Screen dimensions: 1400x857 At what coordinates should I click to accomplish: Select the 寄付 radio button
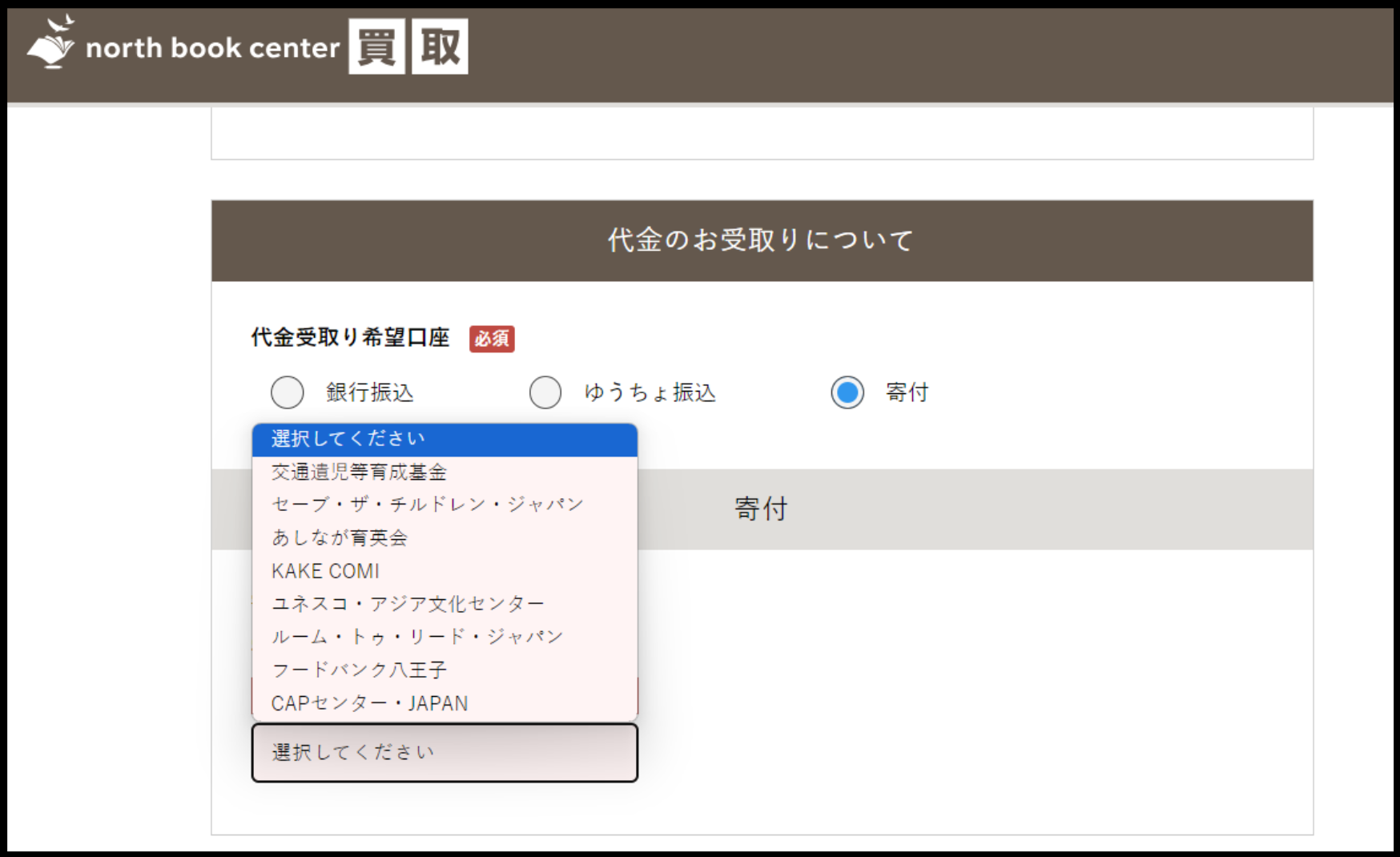coord(847,392)
